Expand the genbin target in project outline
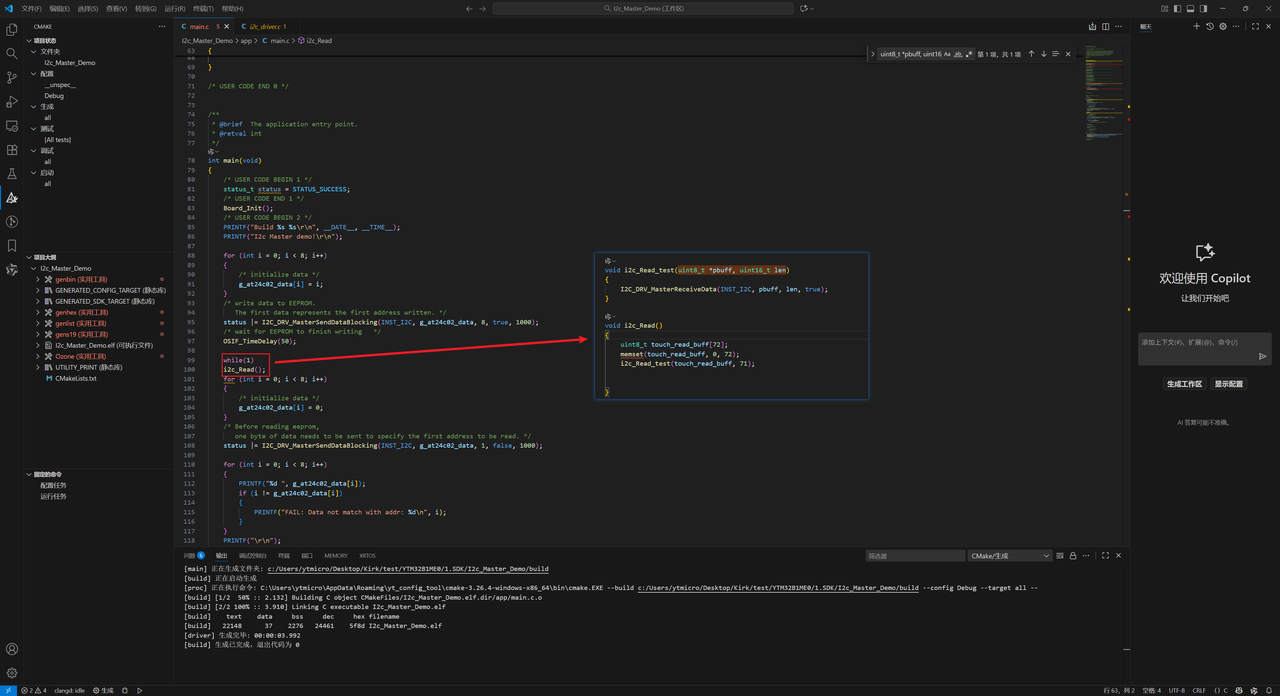This screenshot has width=1280, height=696. 38,280
